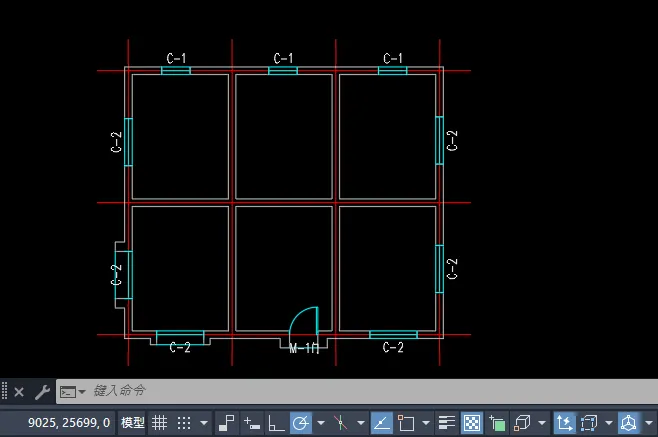
Task: Toggle lineweight display icon
Action: point(446,423)
